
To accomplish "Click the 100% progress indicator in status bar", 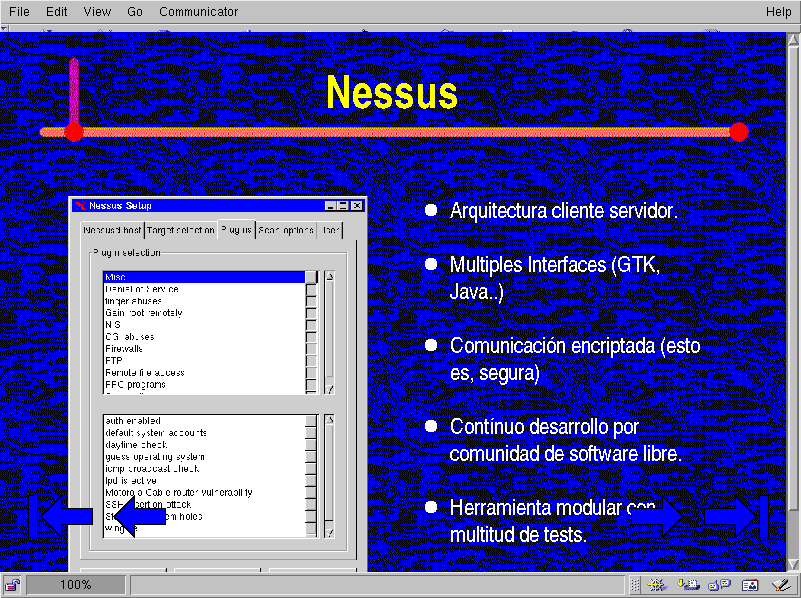I will click(x=76, y=585).
